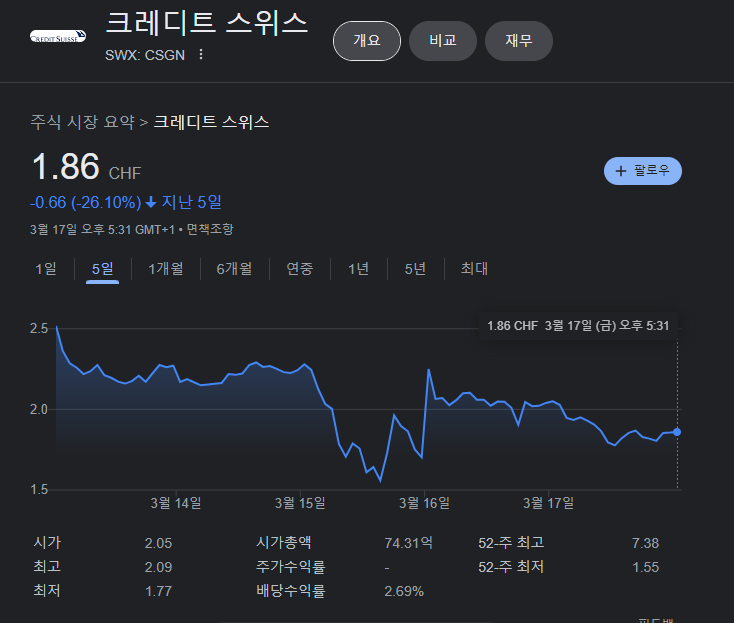Click the 주식 시장 요약 breadcrumb link
The width and height of the screenshot is (734, 623).
point(82,122)
